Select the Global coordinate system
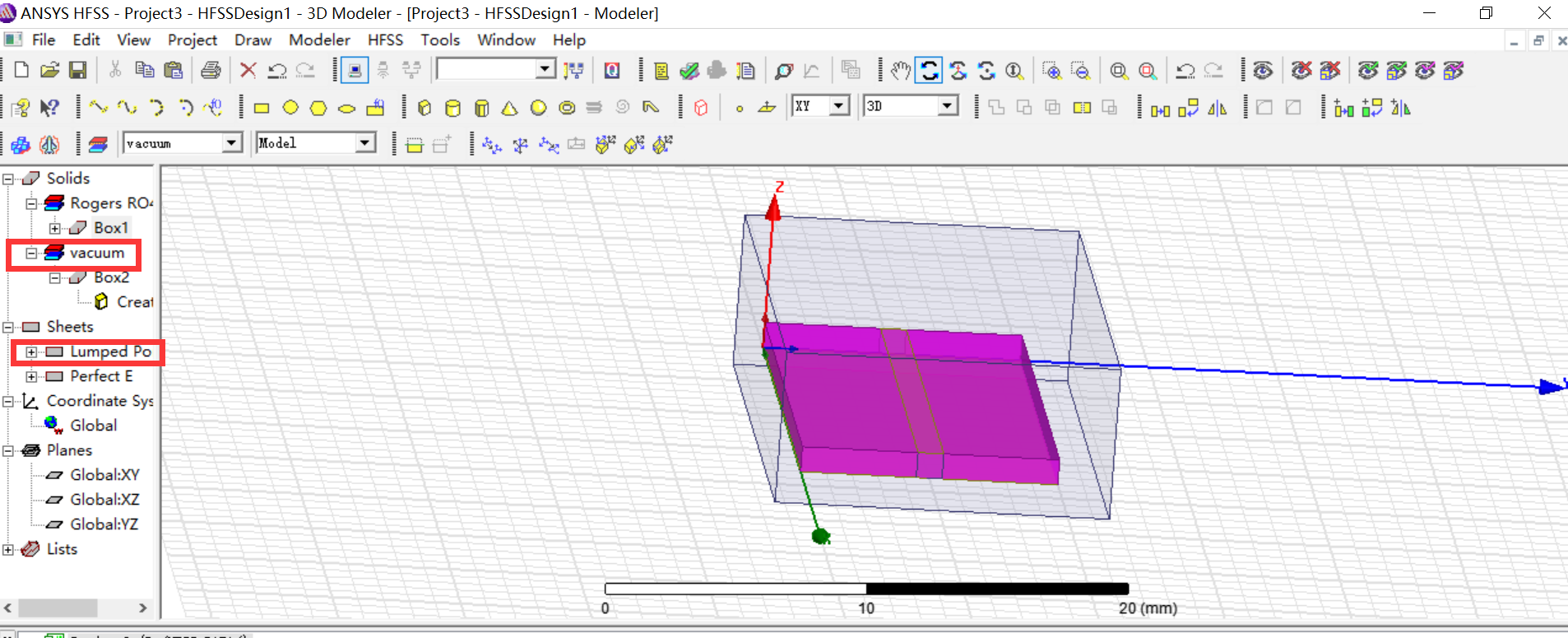The image size is (1568, 638). [93, 426]
